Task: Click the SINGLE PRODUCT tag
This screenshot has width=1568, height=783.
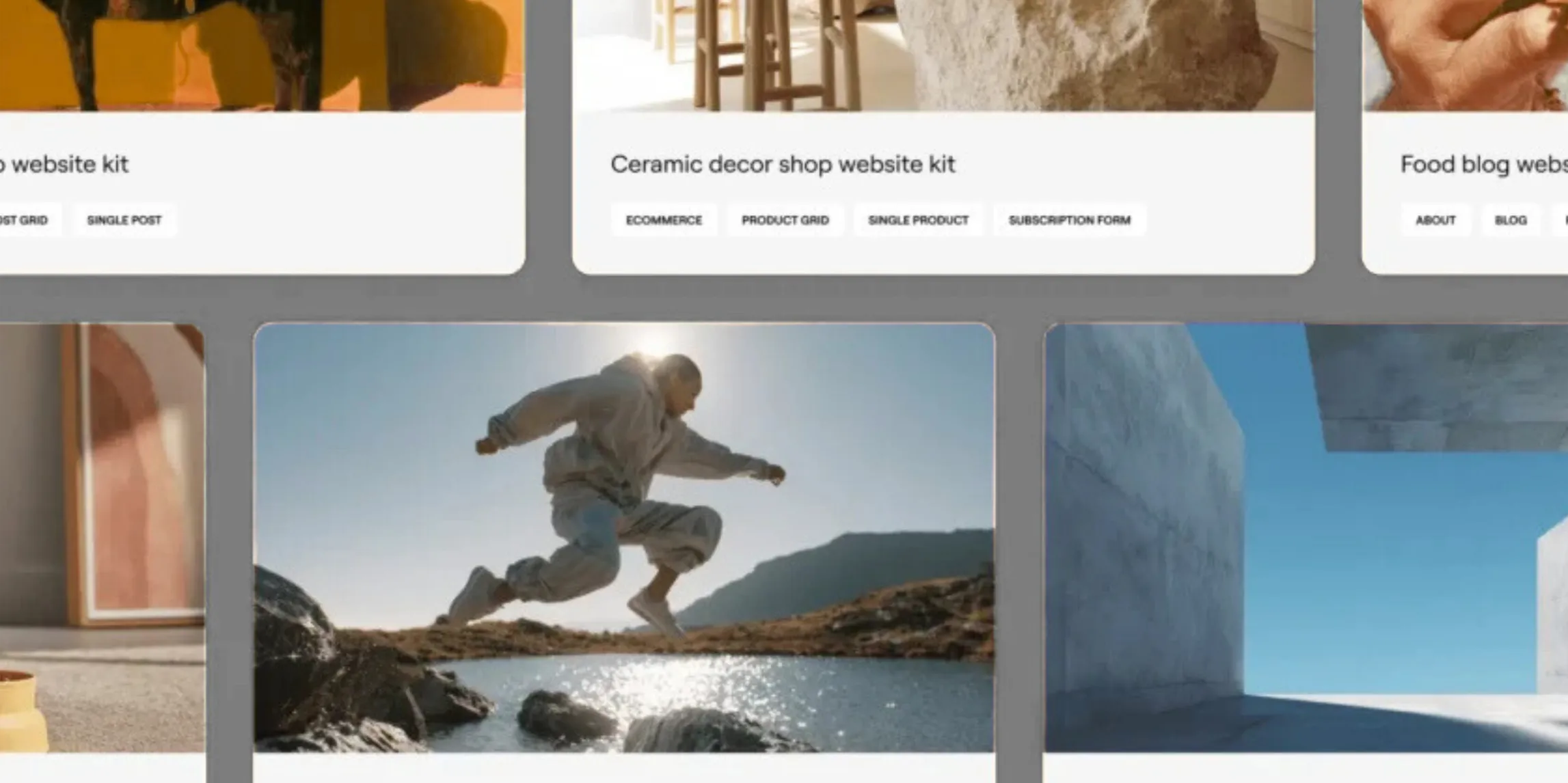Action: click(918, 220)
